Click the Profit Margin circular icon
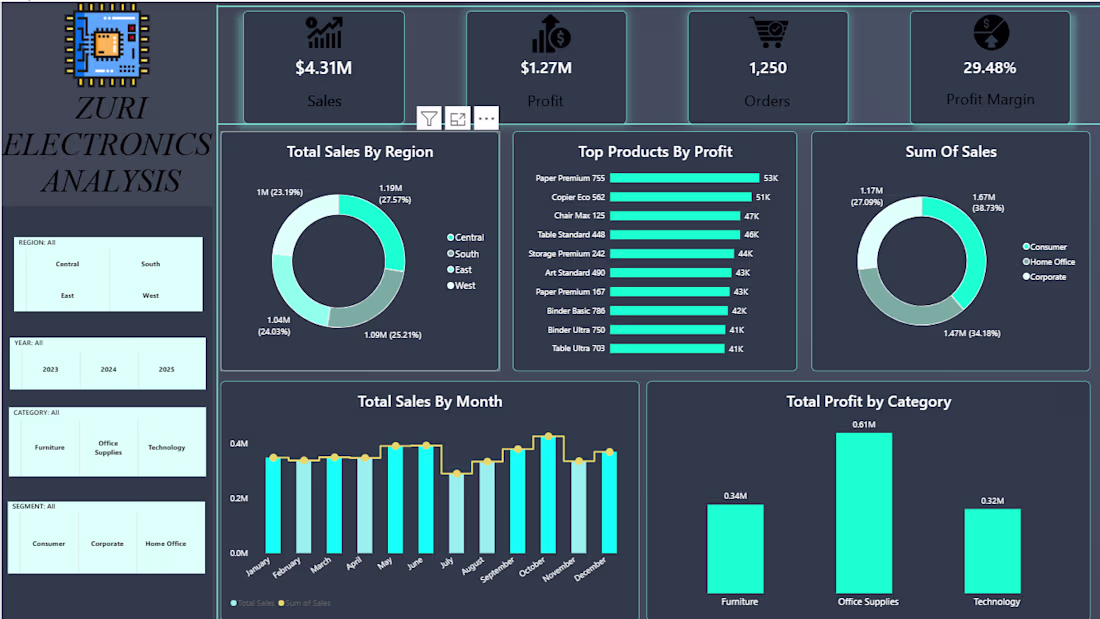 (x=991, y=32)
